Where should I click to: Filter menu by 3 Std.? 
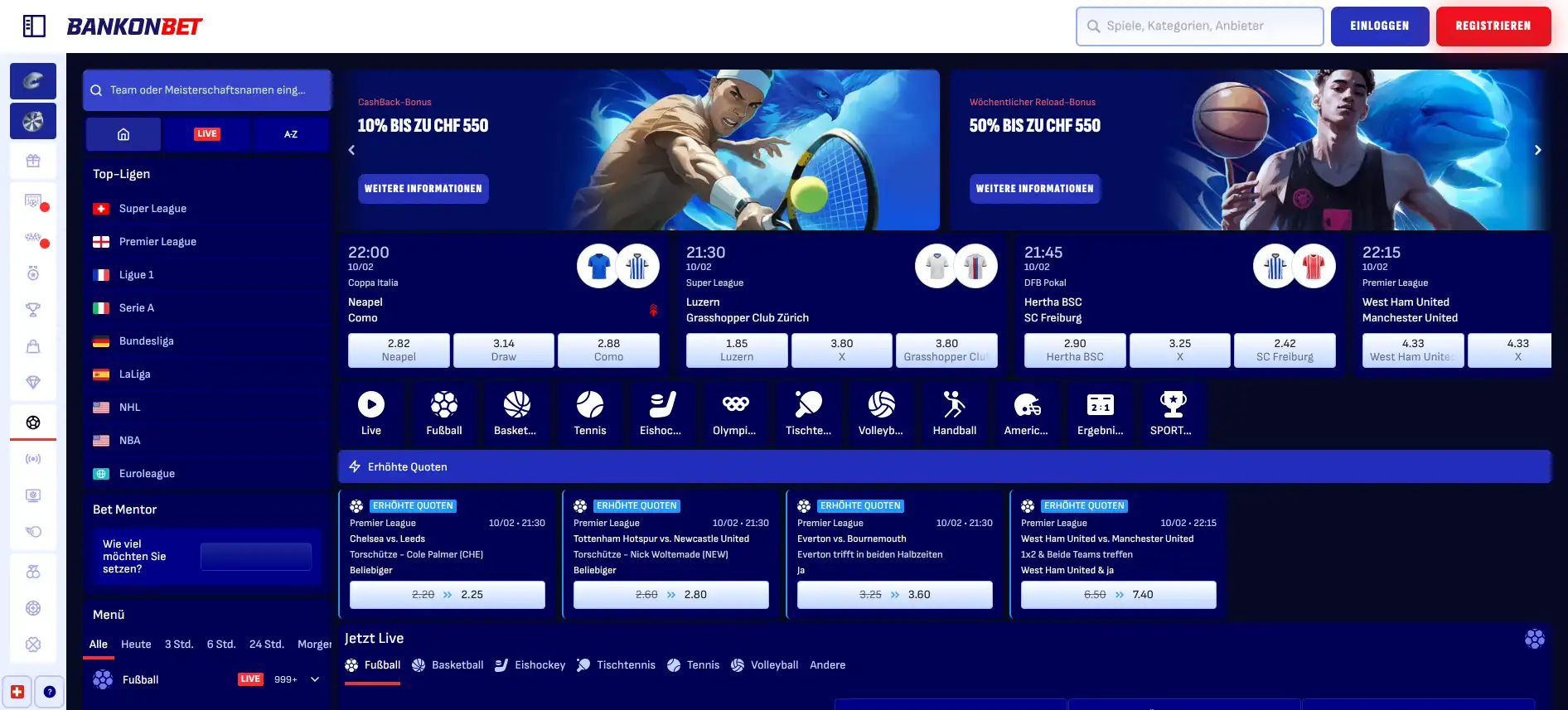179,644
